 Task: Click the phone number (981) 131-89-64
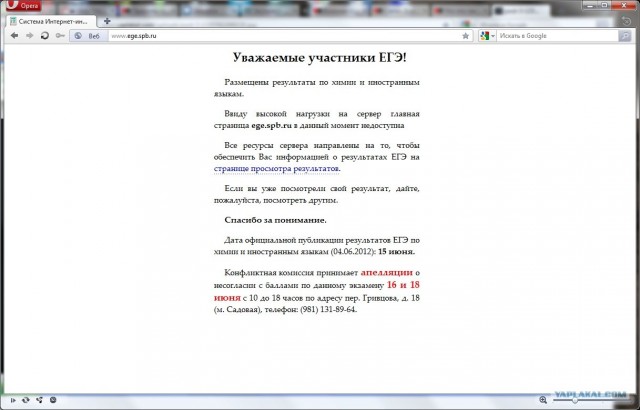328,309
